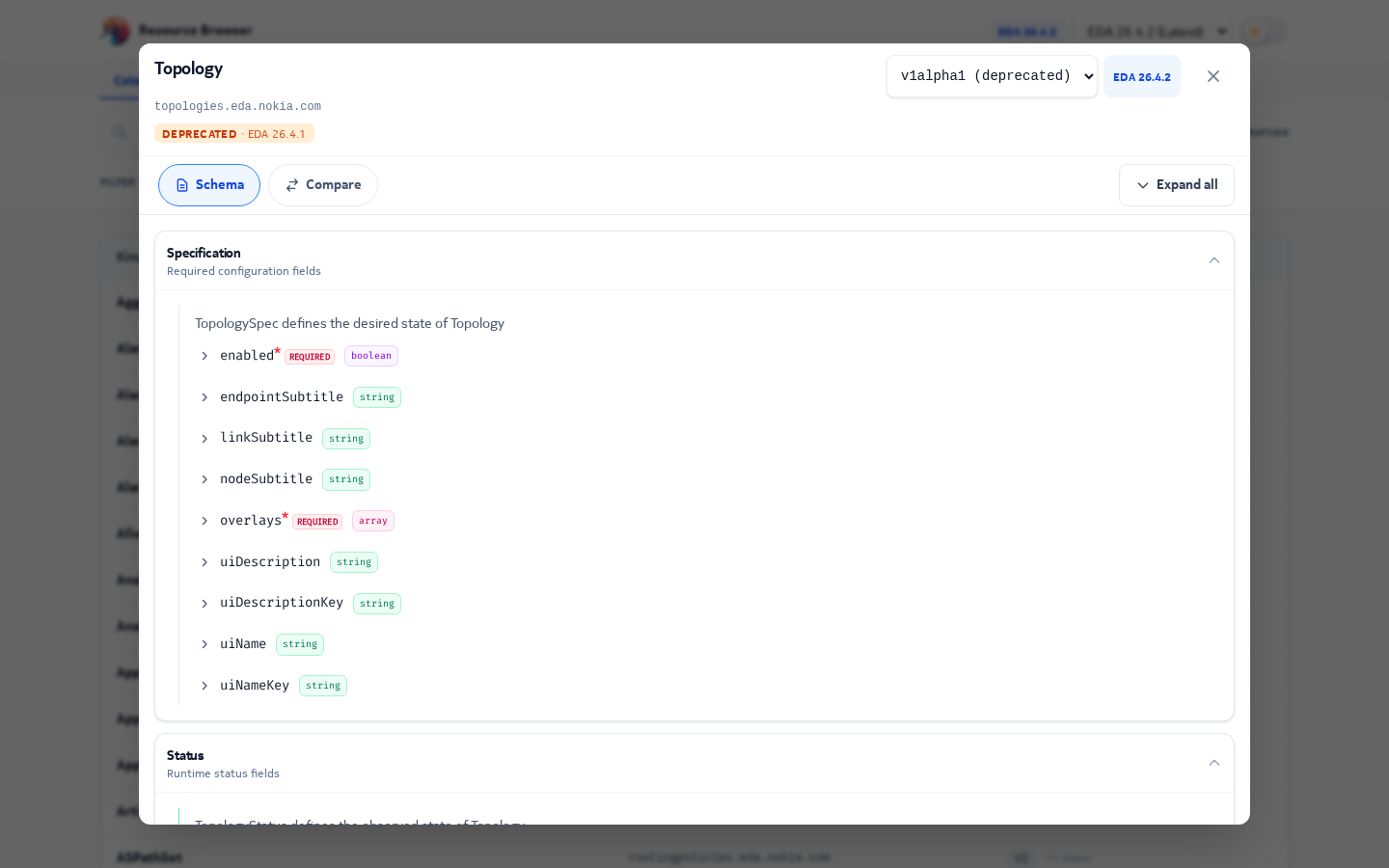The height and width of the screenshot is (868, 1389).
Task: Click the Compare tab swap-arrows icon
Action: point(292,185)
